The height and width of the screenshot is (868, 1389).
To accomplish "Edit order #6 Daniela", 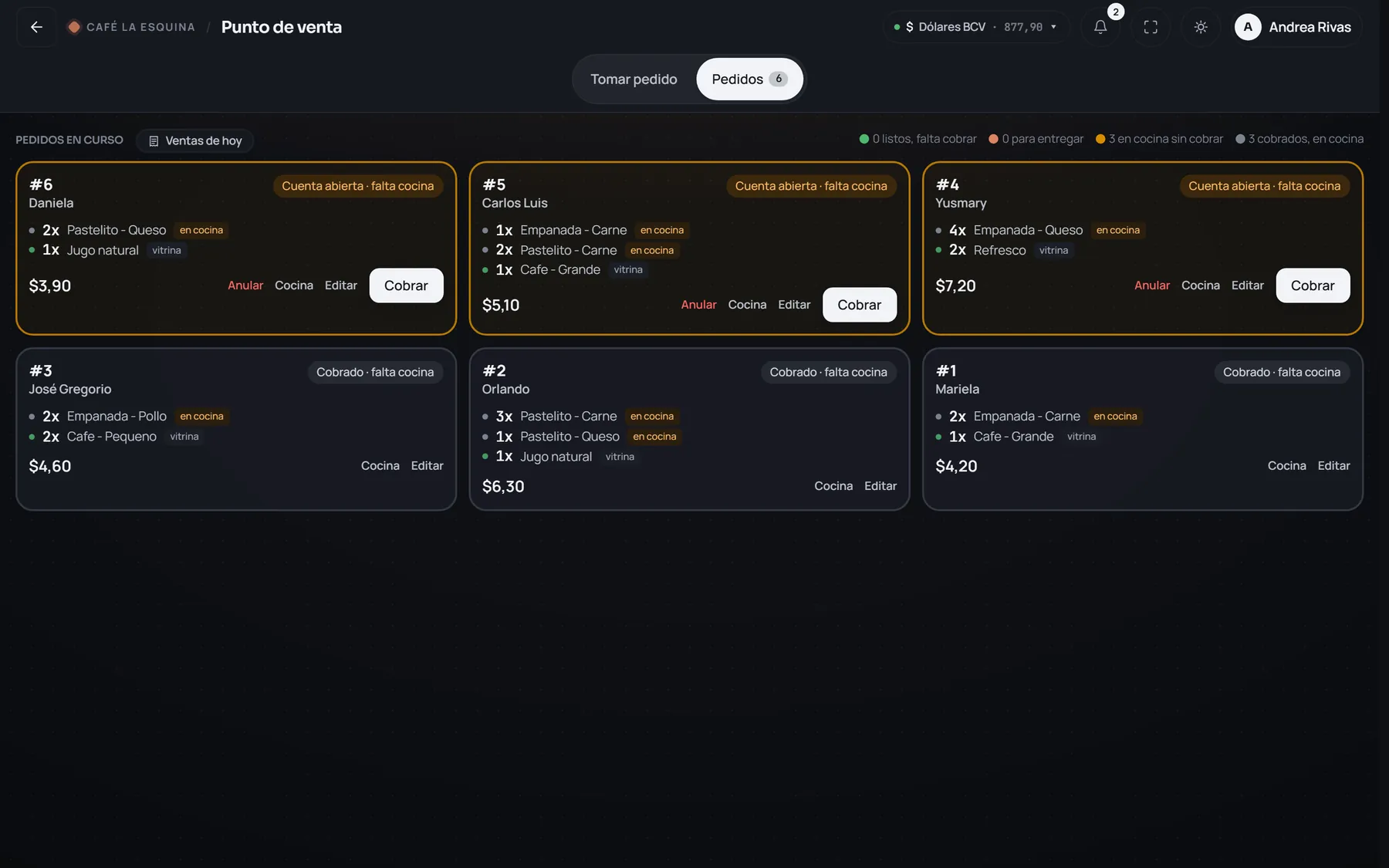I will 341,285.
